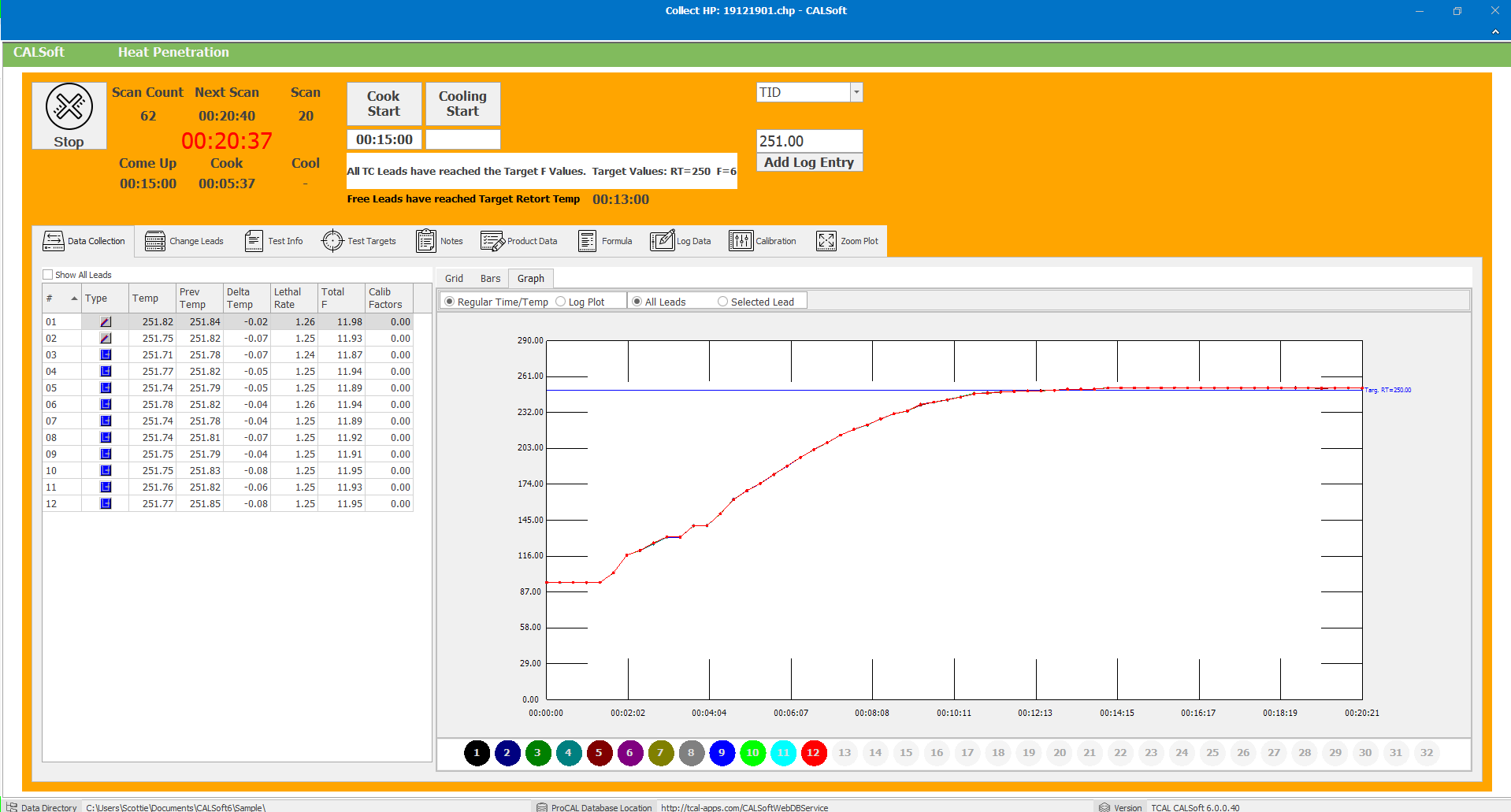1511x812 pixels.
Task: Click the Version status bar icon
Action: (x=1104, y=807)
